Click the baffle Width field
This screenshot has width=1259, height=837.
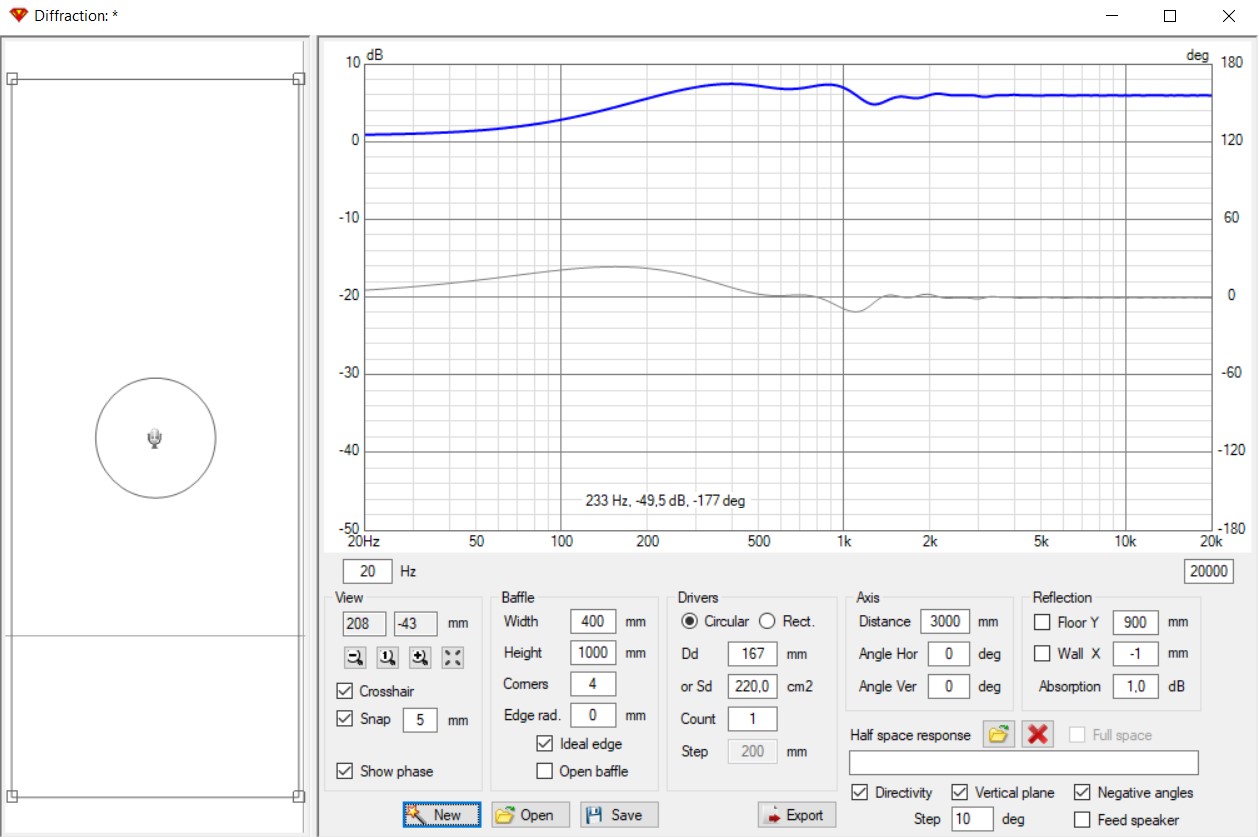pyautogui.click(x=593, y=621)
